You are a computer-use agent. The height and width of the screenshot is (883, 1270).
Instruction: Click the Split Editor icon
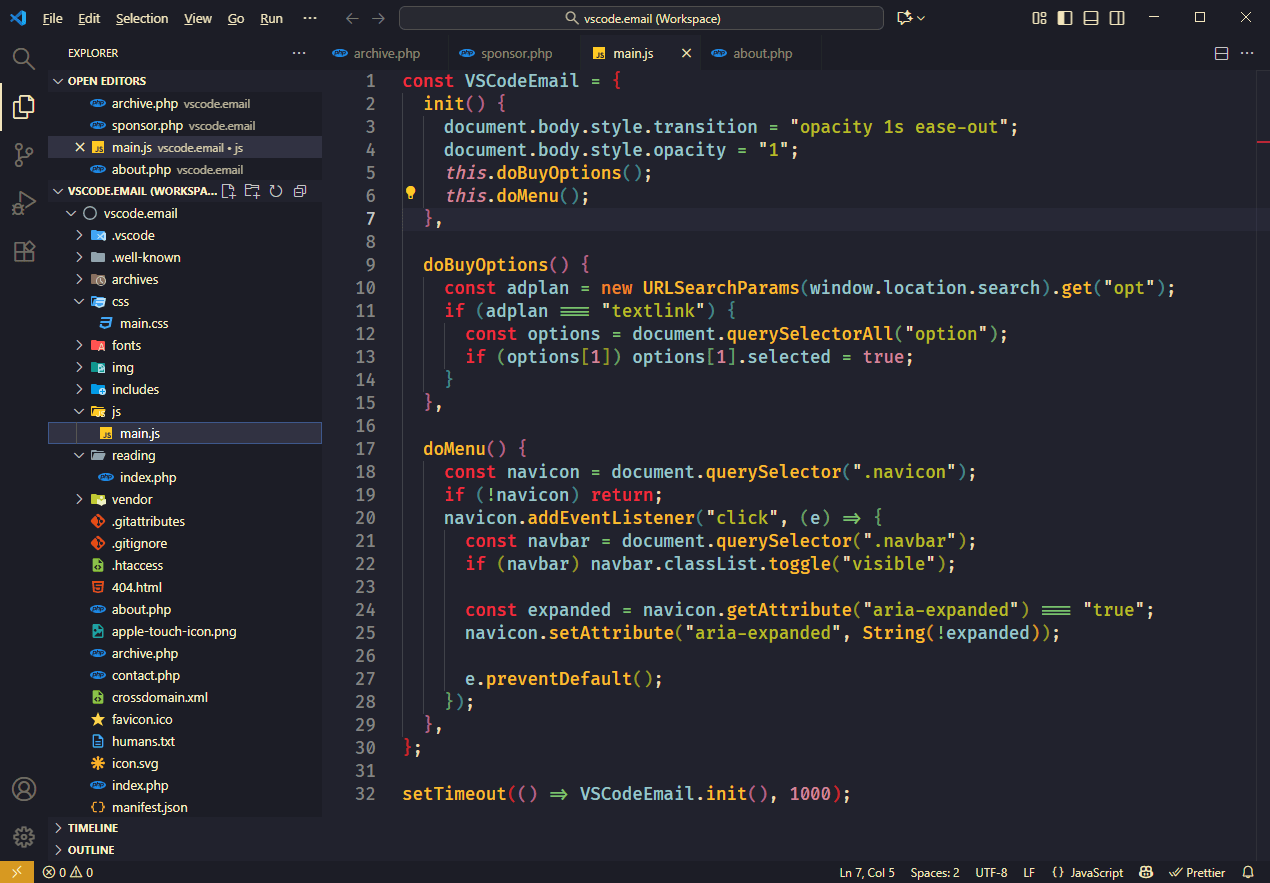1221,52
